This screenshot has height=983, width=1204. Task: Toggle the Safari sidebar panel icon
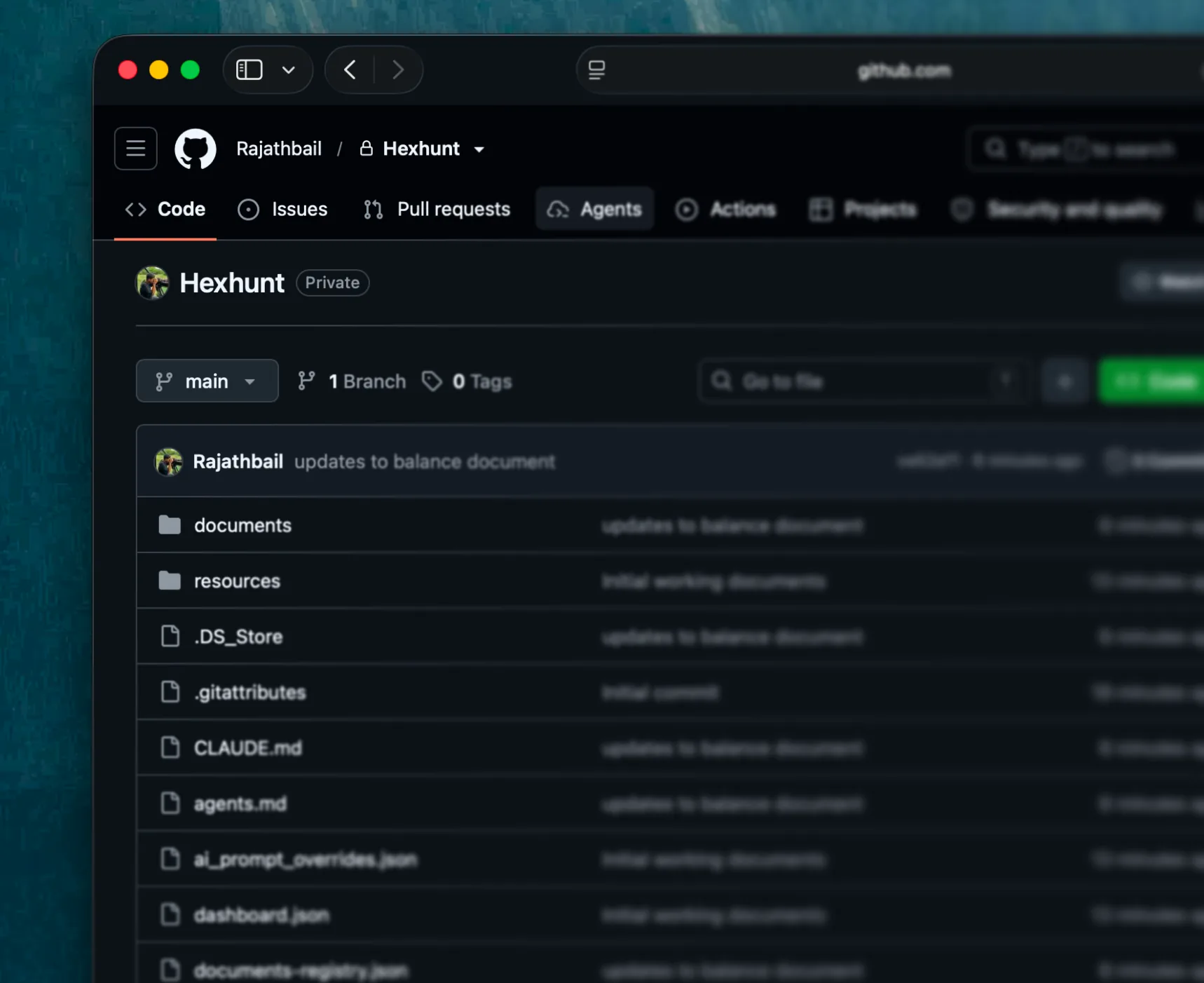pyautogui.click(x=249, y=69)
